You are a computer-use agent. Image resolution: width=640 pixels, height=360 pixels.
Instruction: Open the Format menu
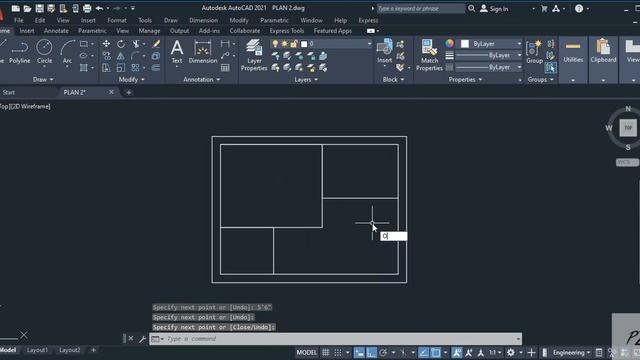click(117, 20)
